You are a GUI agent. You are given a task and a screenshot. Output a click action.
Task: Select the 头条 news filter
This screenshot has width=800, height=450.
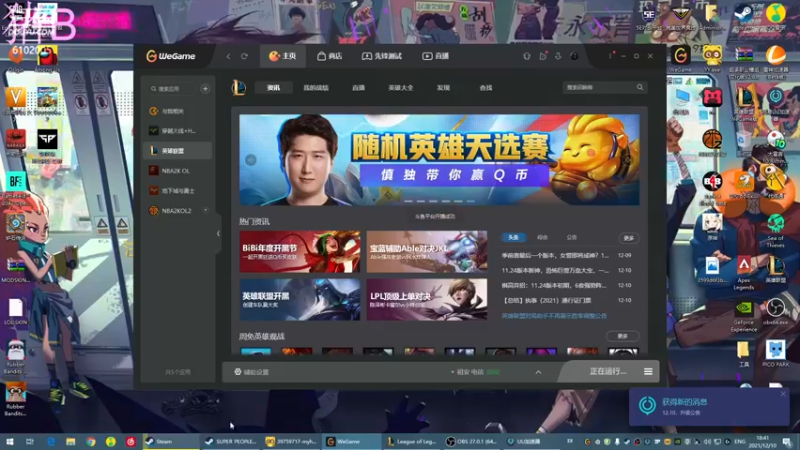[513, 237]
